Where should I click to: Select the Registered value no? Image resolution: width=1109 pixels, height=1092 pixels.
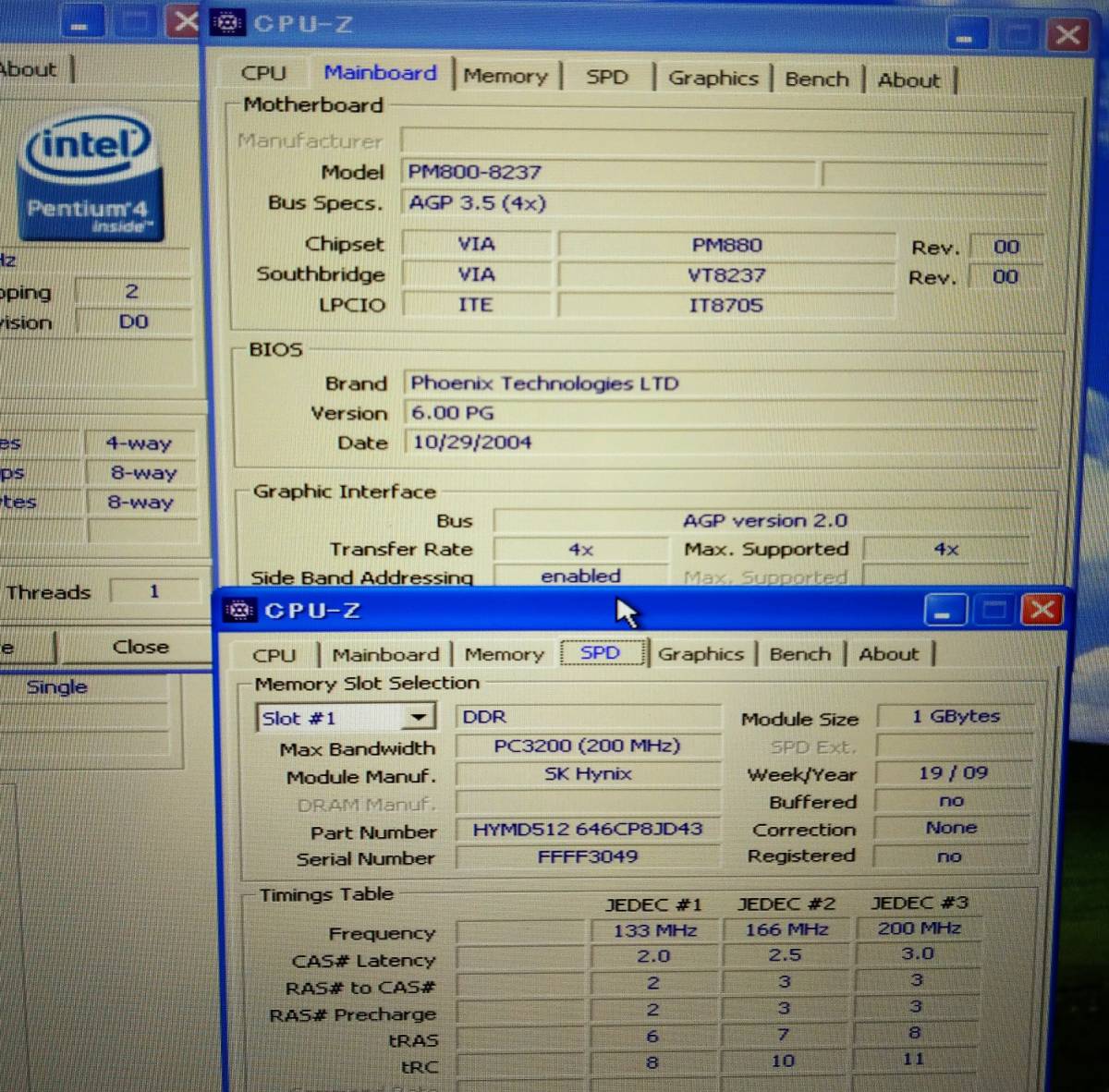(x=950, y=856)
